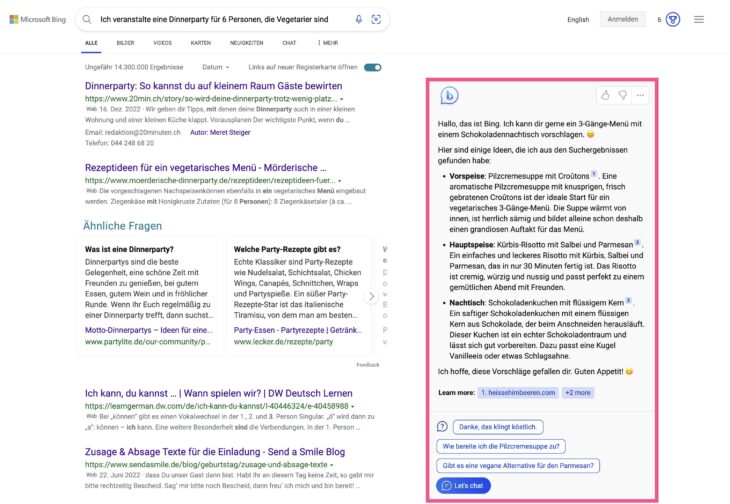Expand the moerderische-dinnerparty URL dropdown arrow

(339, 181)
